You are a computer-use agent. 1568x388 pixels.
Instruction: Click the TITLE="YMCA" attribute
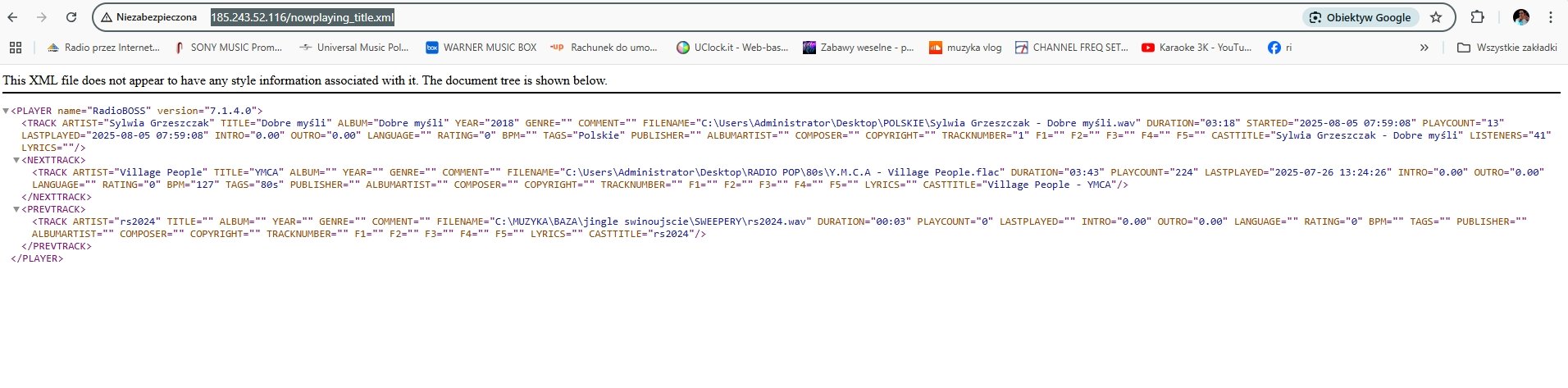point(249,172)
